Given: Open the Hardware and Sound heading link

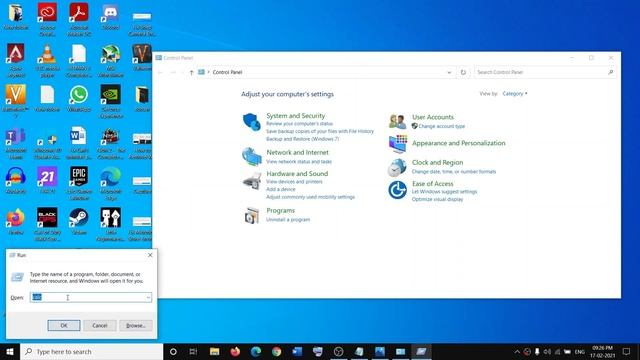Looking at the screenshot, I should click(297, 173).
